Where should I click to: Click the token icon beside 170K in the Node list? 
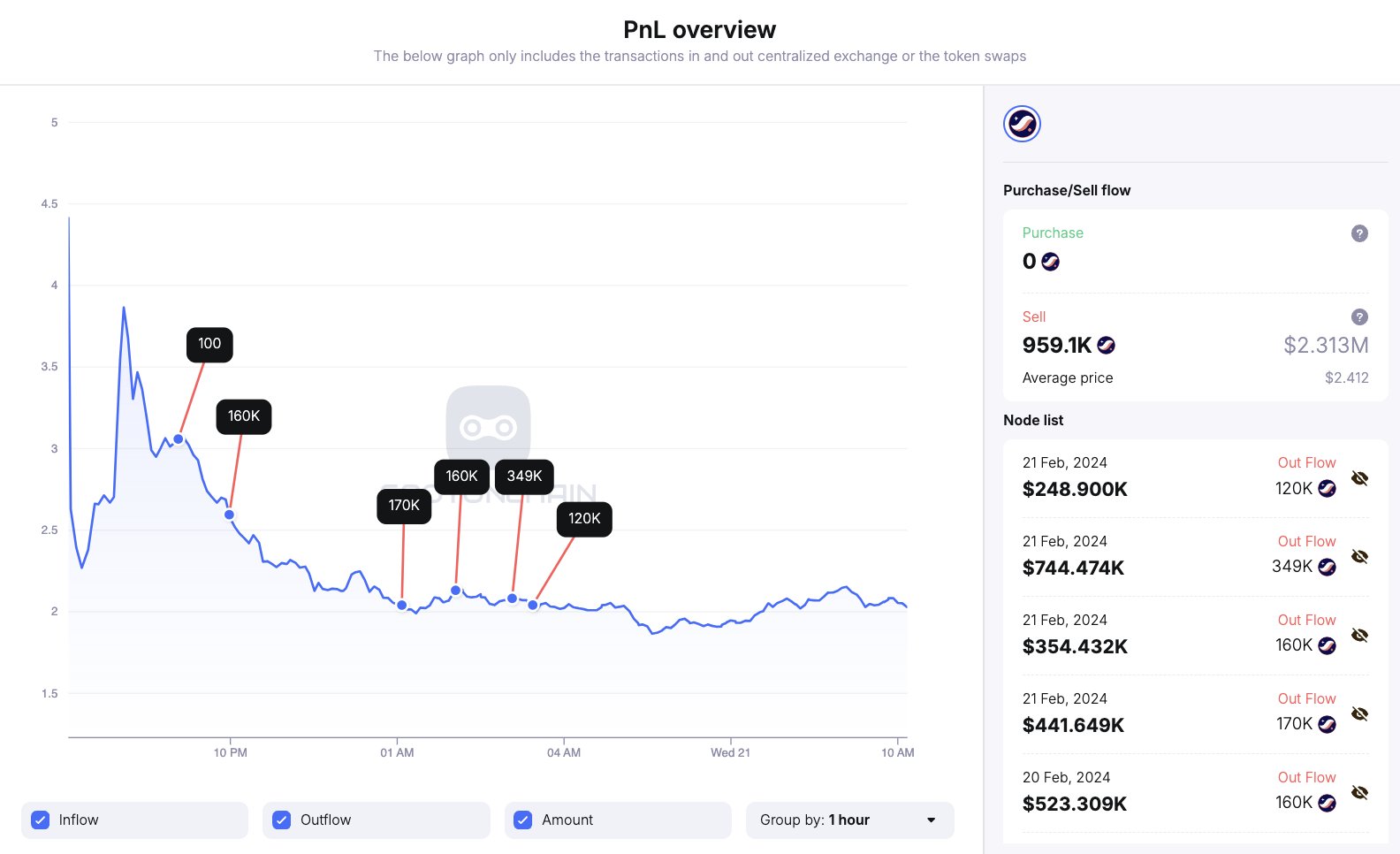[x=1327, y=725]
